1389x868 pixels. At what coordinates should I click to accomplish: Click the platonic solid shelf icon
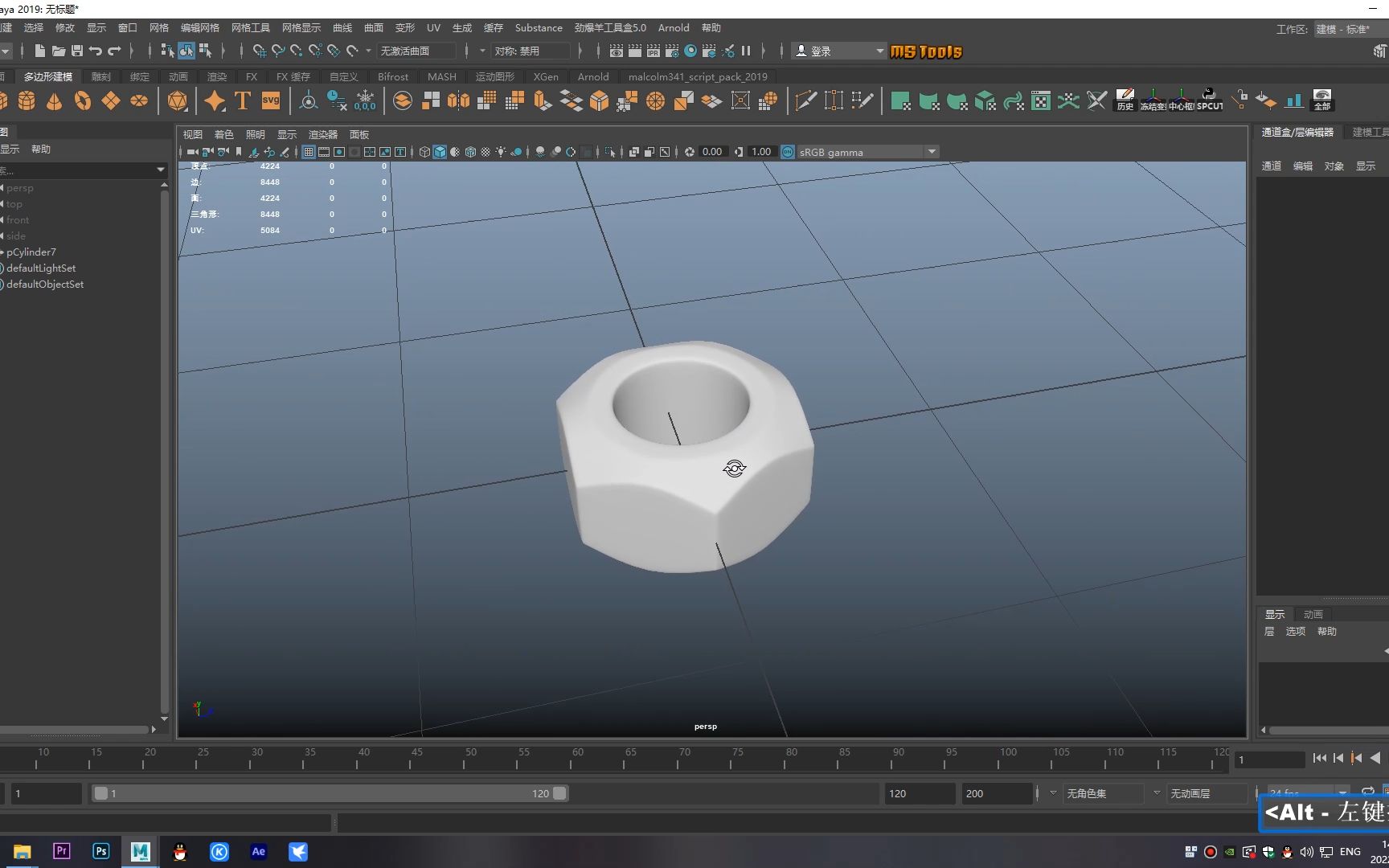[178, 101]
